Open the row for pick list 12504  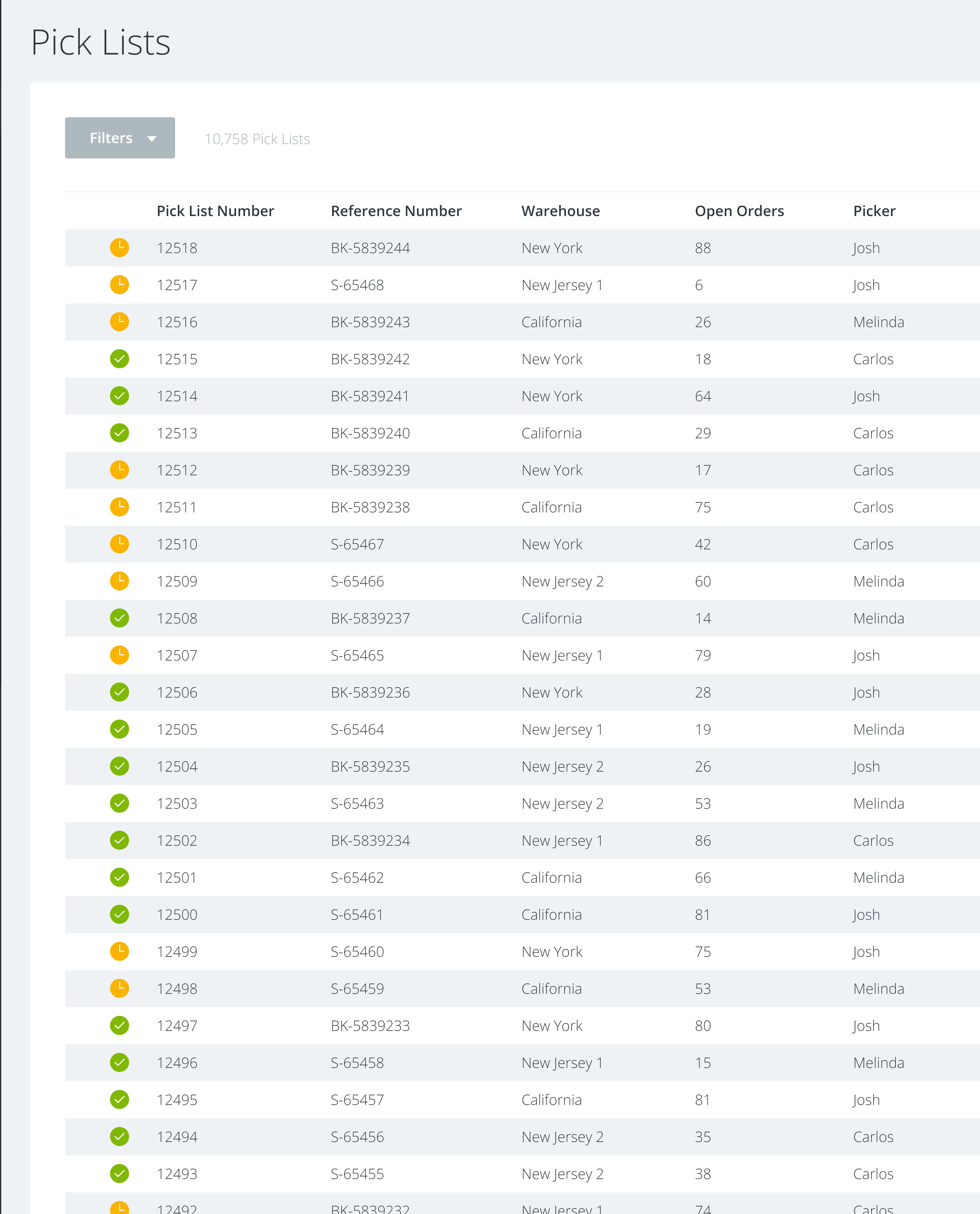click(177, 767)
